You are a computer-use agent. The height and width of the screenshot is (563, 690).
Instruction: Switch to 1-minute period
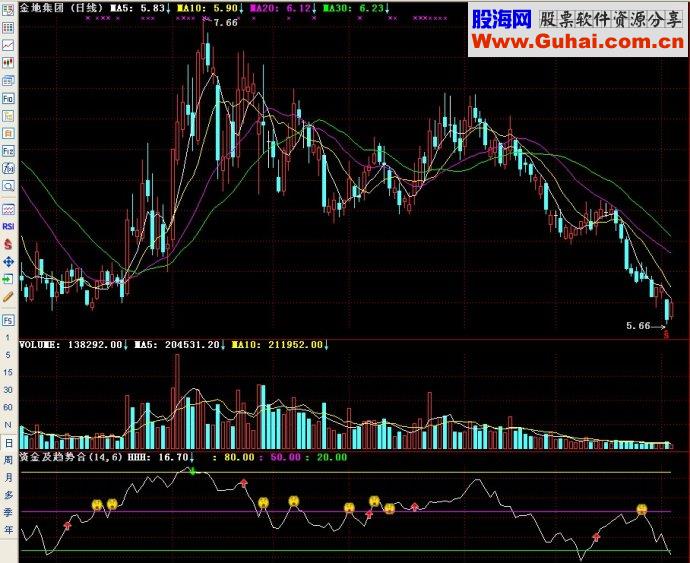pos(7,338)
